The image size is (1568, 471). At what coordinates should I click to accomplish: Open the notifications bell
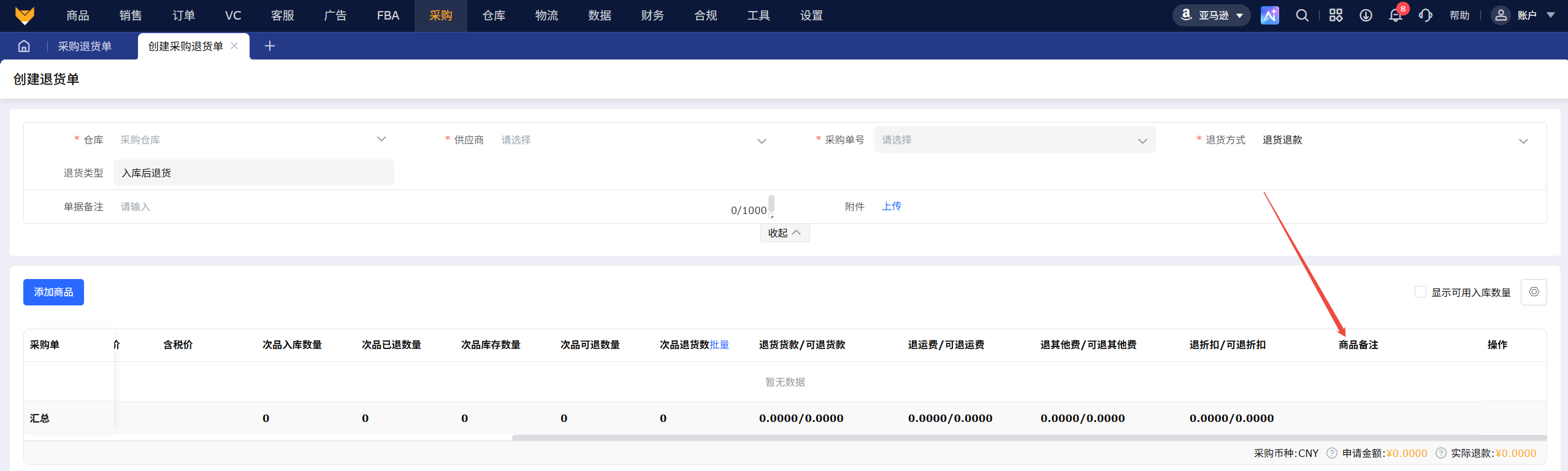coord(1396,15)
